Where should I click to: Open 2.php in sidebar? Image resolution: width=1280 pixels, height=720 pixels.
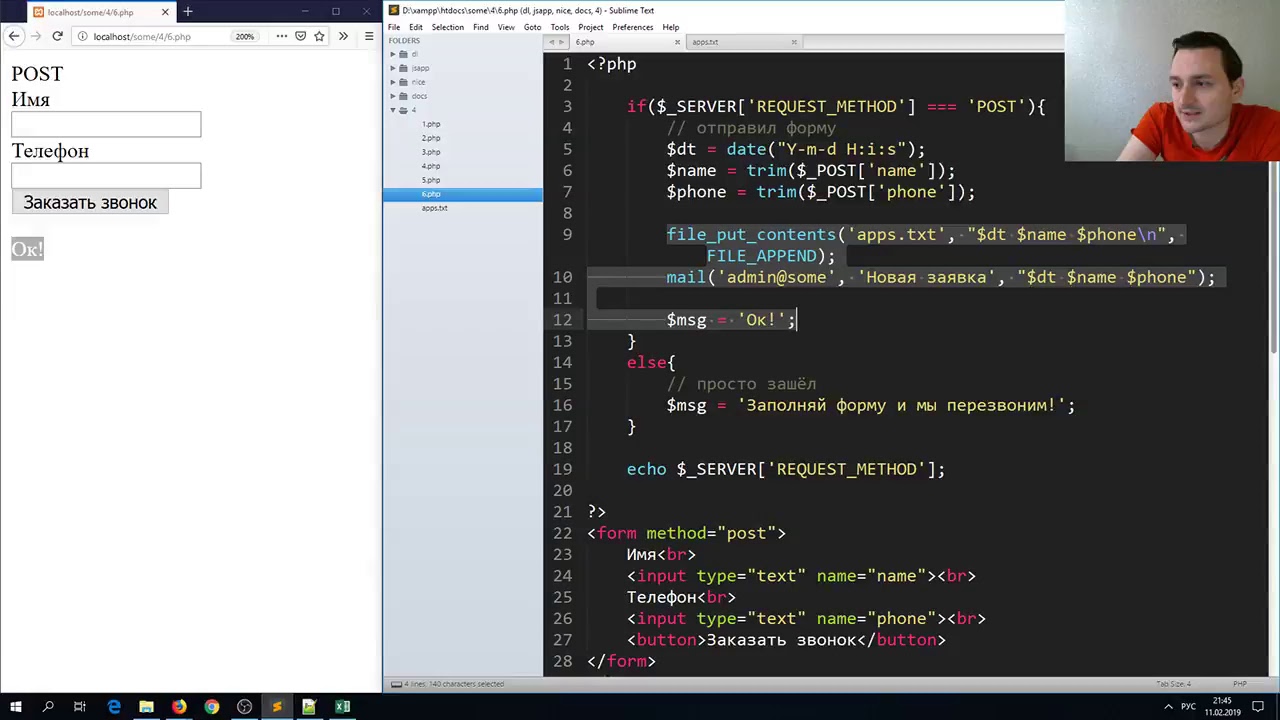(x=431, y=138)
